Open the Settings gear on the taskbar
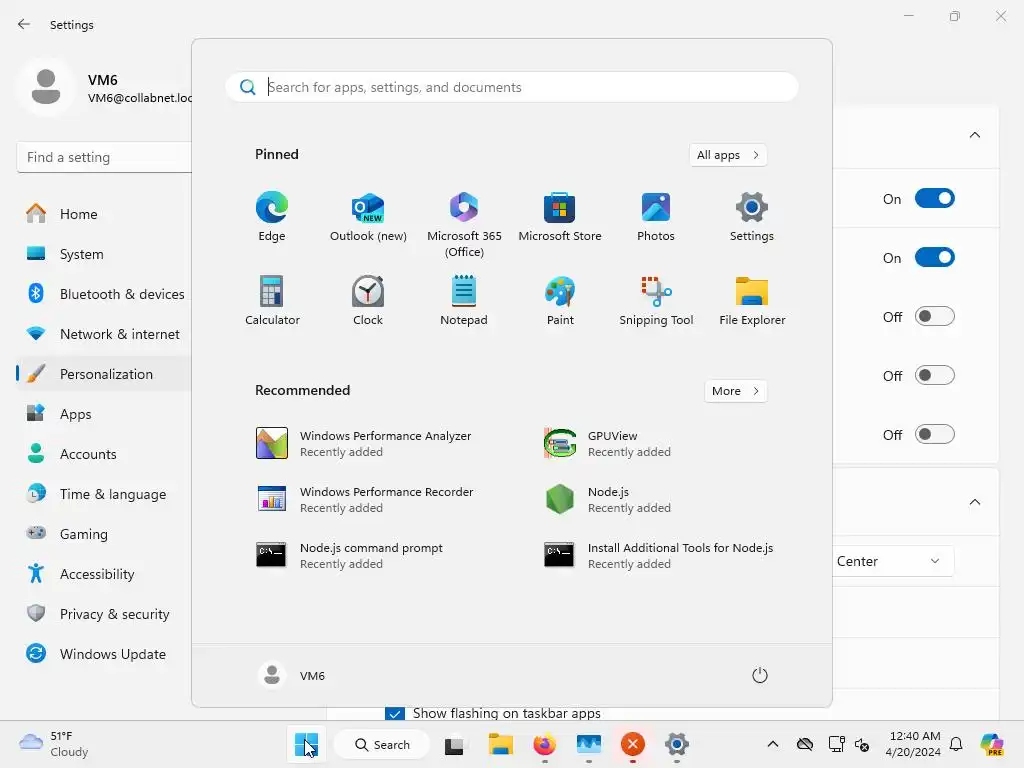Screen dimensions: 1024x768 tap(677, 744)
